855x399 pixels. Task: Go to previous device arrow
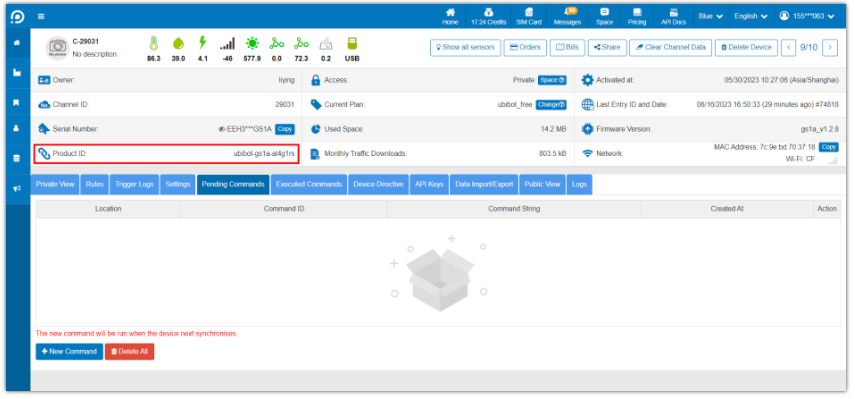[788, 47]
